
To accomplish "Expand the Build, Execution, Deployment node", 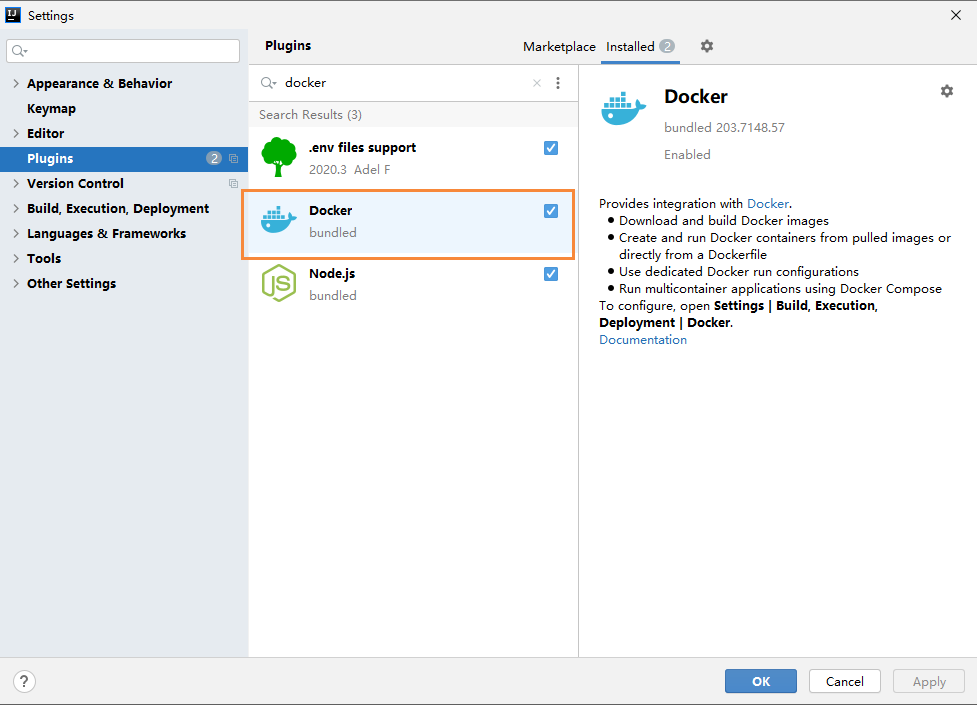I will (x=16, y=208).
